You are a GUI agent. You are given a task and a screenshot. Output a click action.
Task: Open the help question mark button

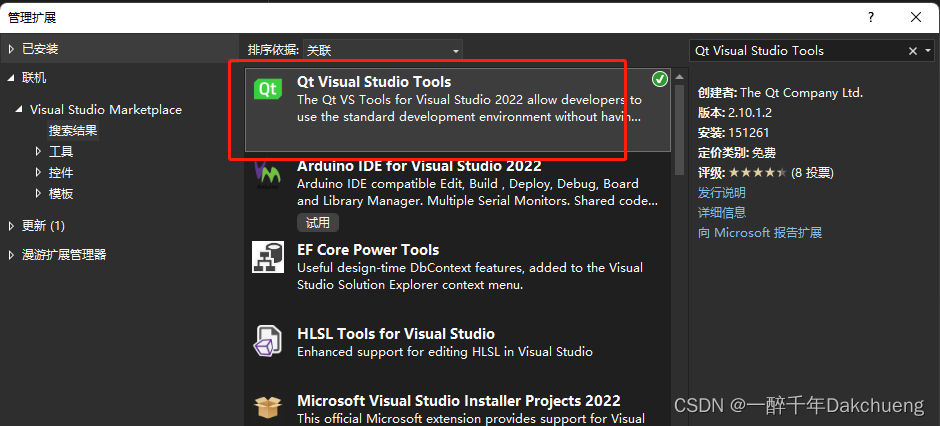coord(871,17)
